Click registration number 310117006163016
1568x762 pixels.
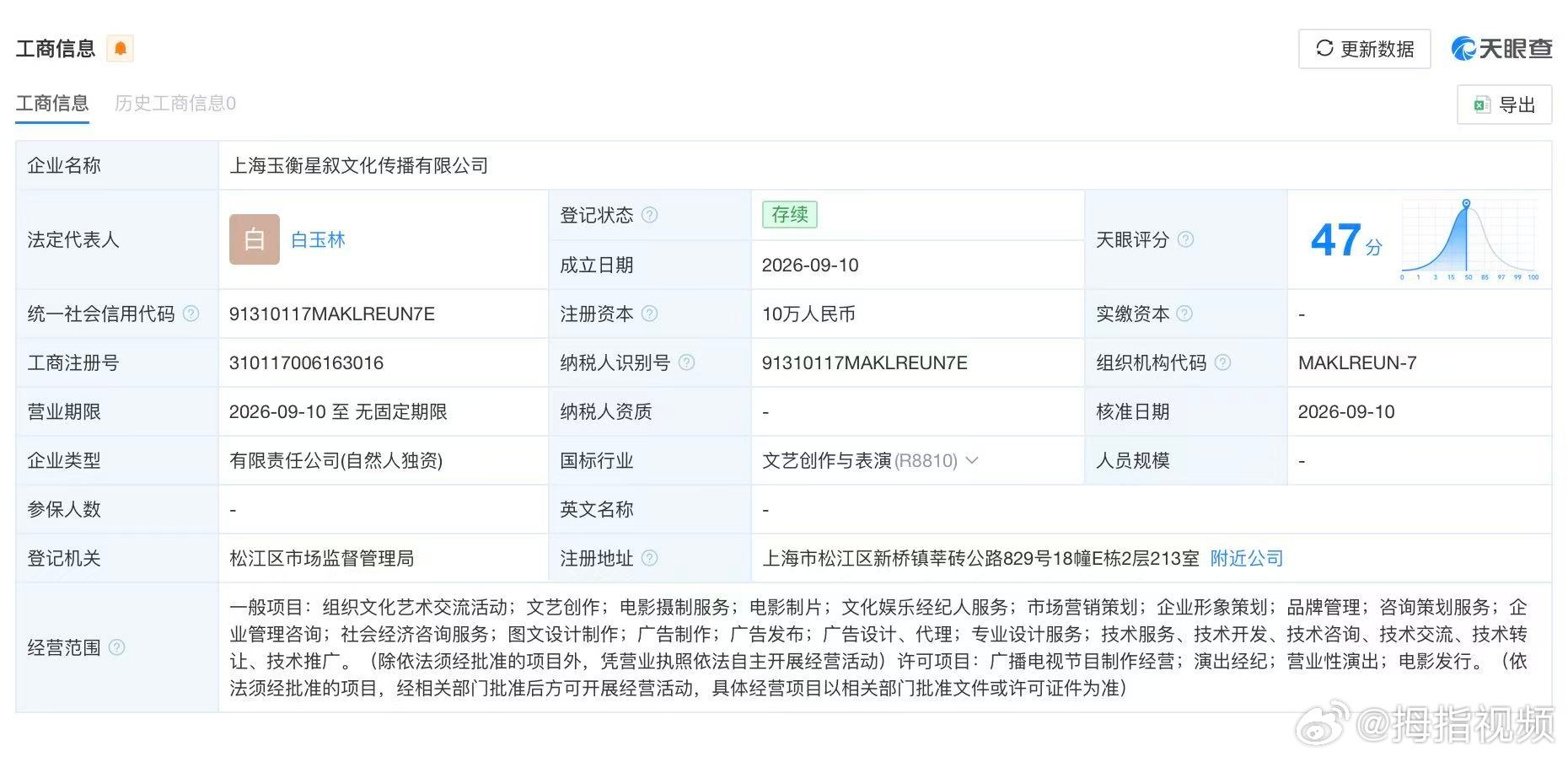click(306, 363)
